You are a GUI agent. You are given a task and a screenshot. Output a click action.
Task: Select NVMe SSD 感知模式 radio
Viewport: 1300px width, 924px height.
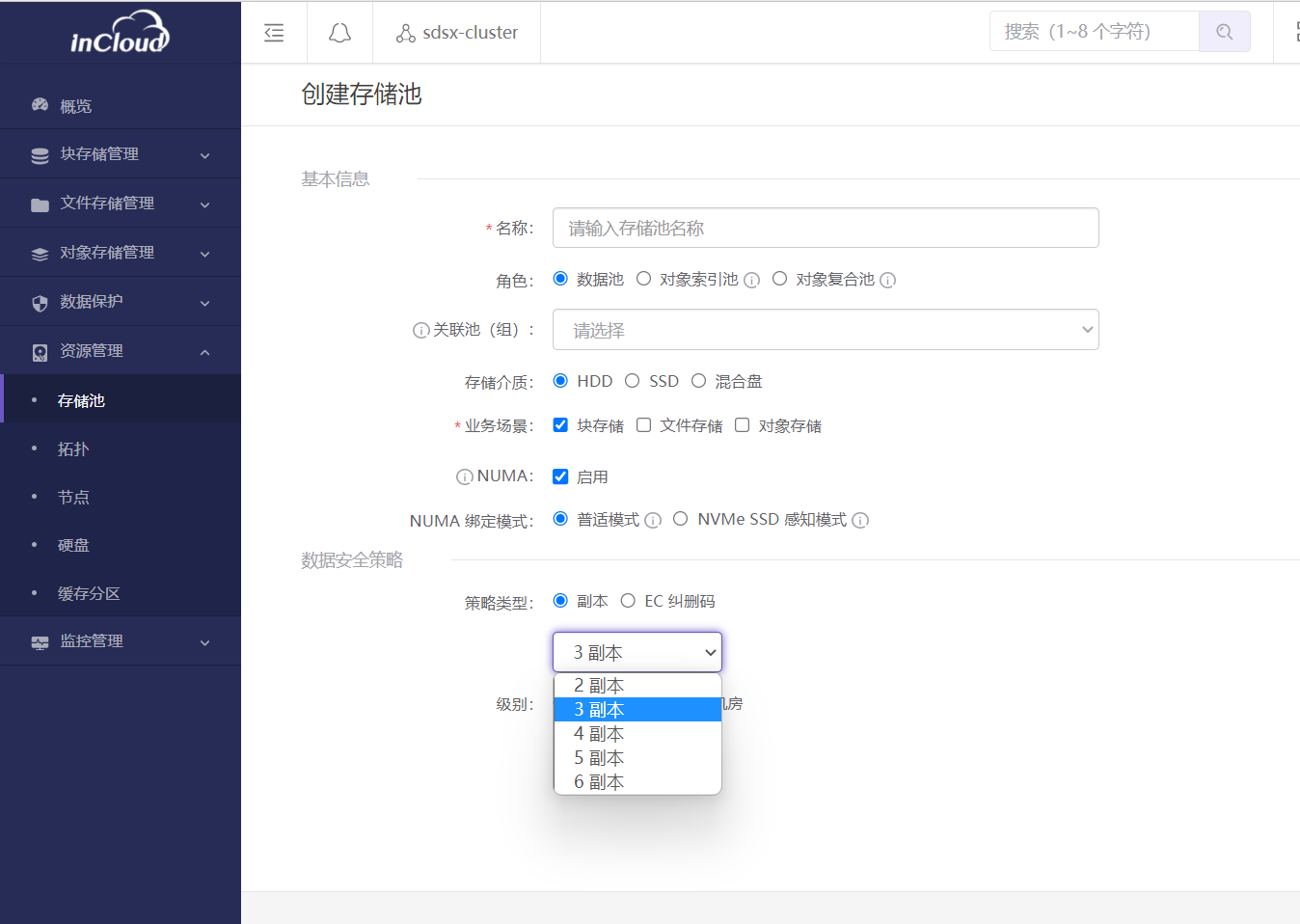click(x=681, y=519)
